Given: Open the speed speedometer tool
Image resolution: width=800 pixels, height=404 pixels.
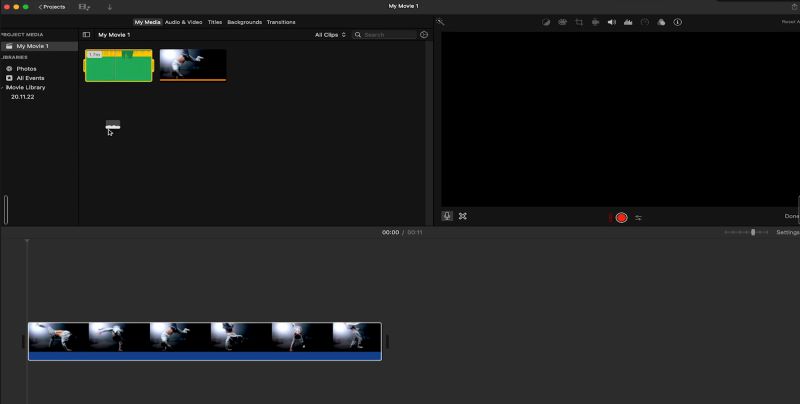Looking at the screenshot, I should [645, 22].
